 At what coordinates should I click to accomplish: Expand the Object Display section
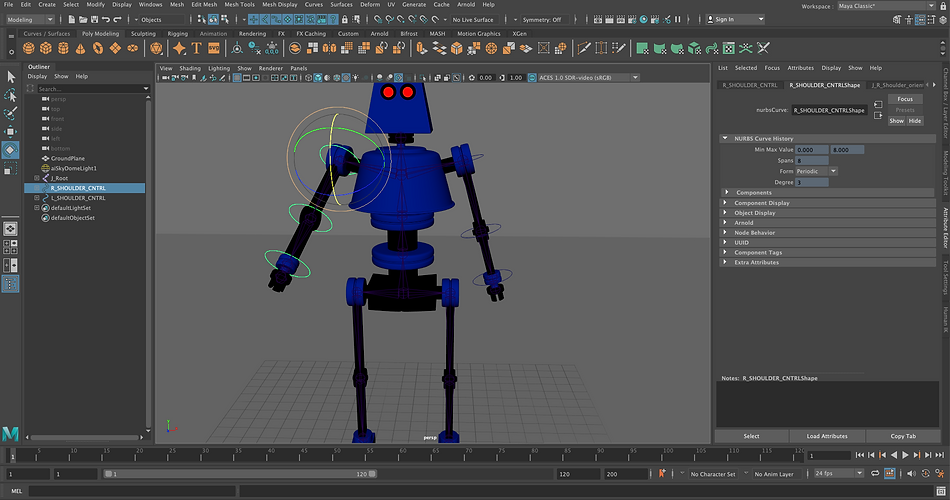click(725, 213)
